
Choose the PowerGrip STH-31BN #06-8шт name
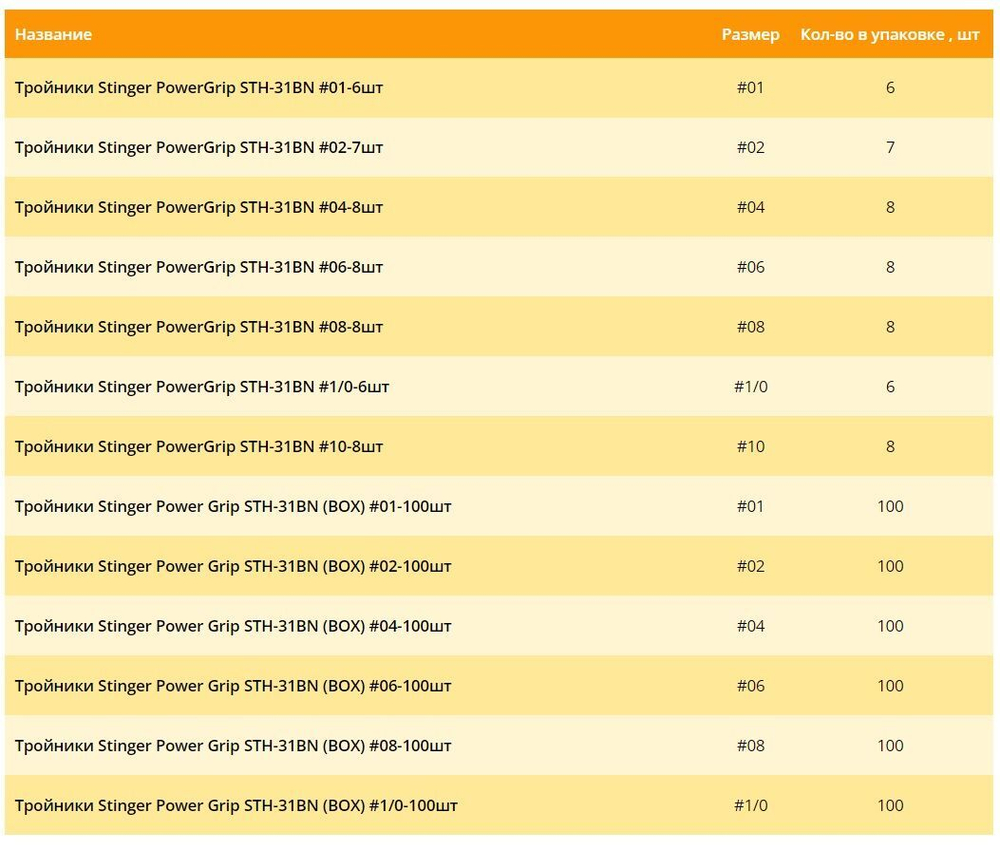point(199,267)
